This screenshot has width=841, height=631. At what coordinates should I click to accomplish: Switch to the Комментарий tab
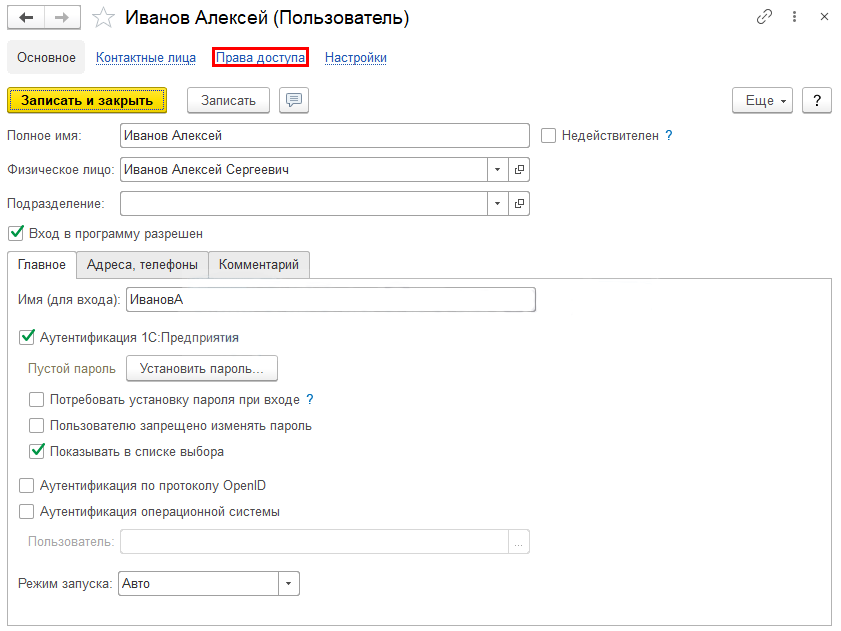pyautogui.click(x=259, y=265)
